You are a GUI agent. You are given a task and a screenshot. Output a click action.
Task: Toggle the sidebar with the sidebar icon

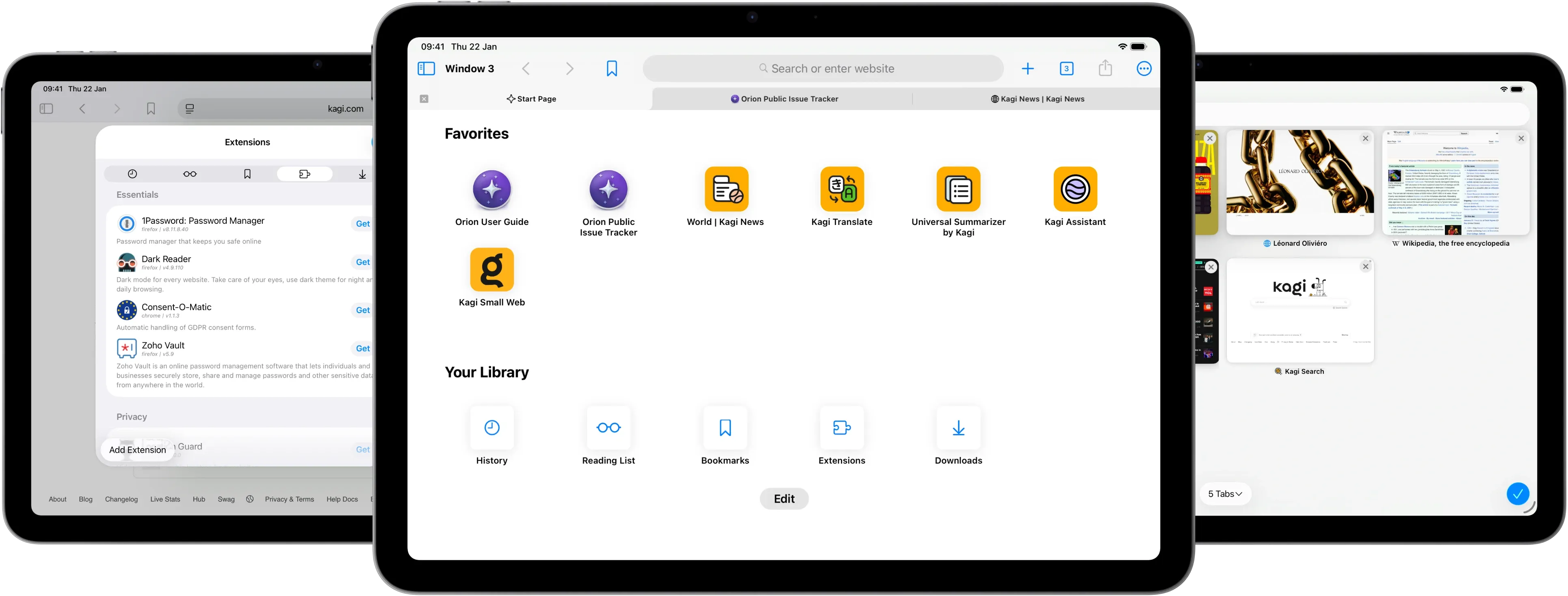coord(426,68)
